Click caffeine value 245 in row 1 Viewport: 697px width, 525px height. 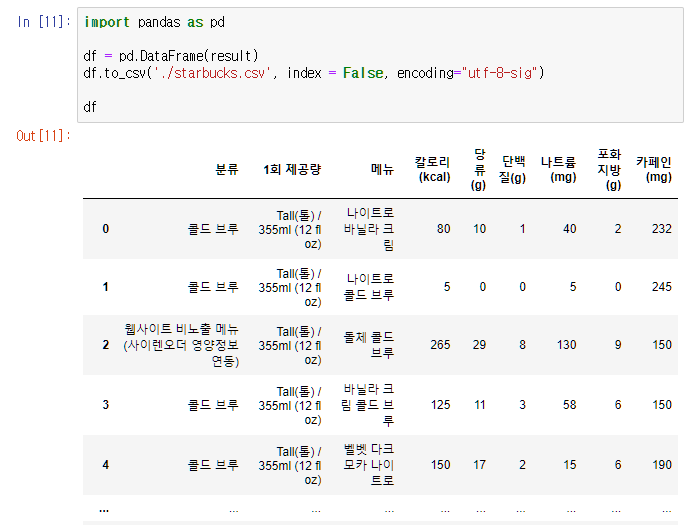pyautogui.click(x=662, y=287)
